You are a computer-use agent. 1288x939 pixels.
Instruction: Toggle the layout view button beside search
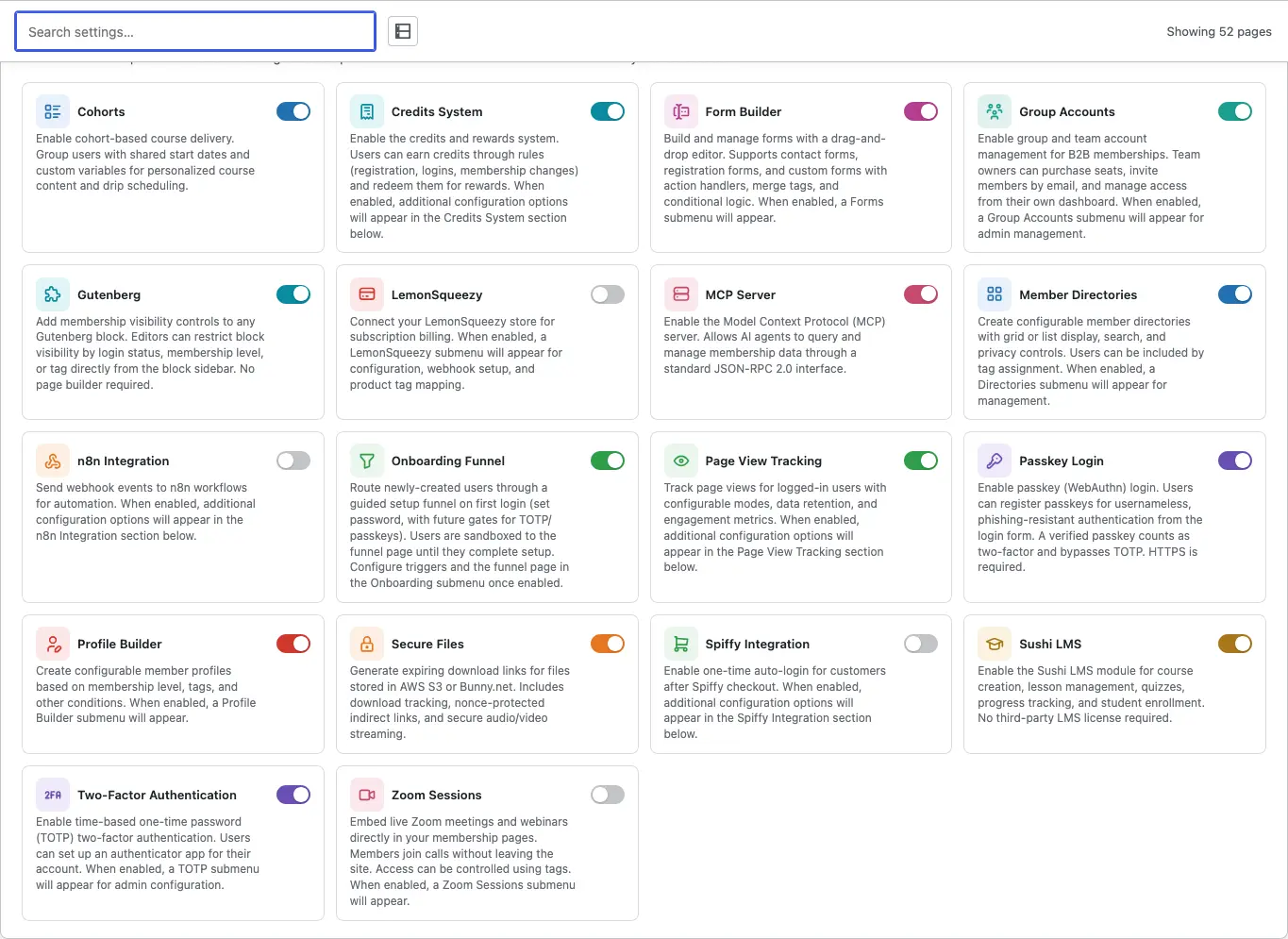403,31
